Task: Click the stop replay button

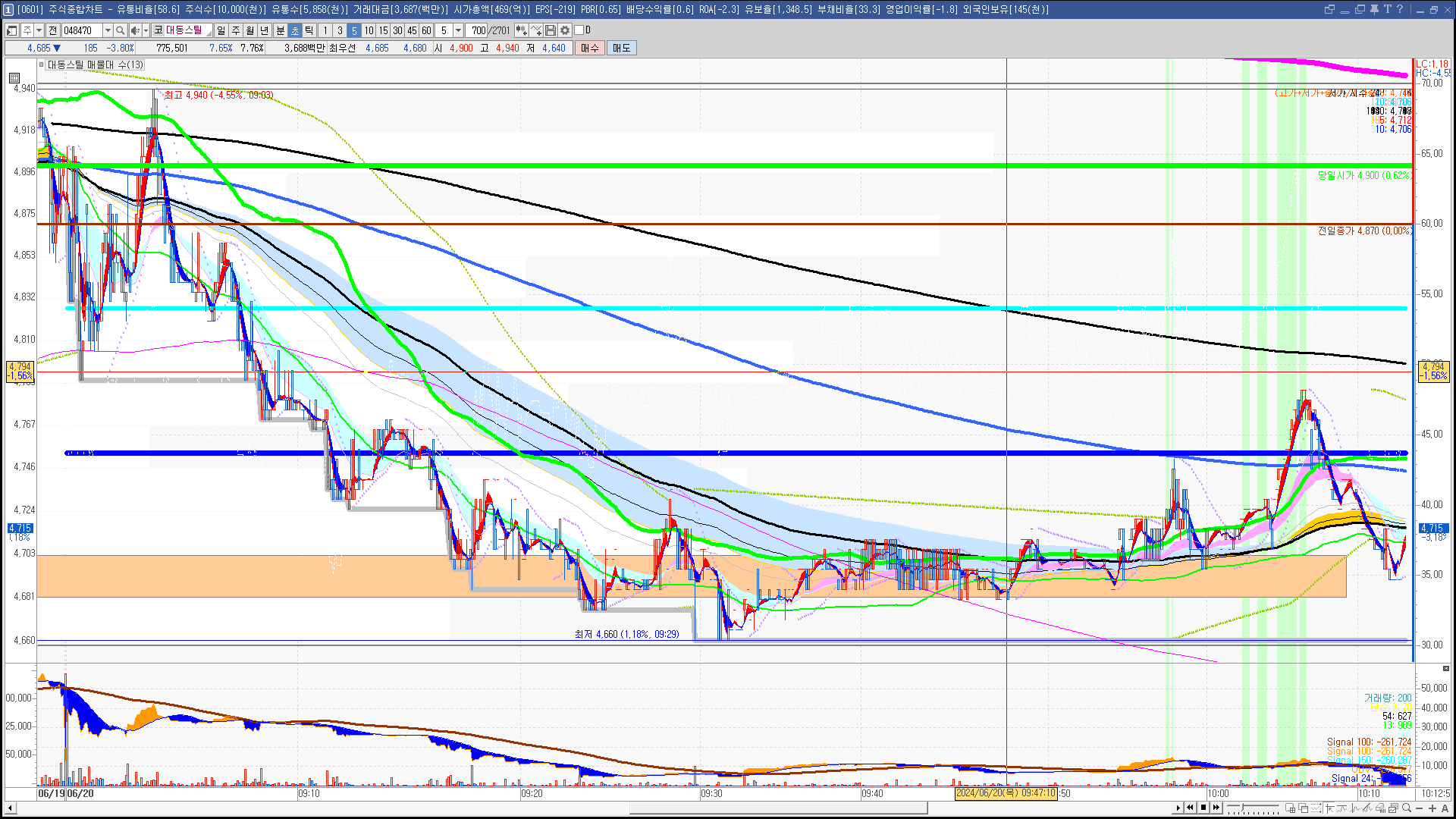Action: coord(1203,808)
